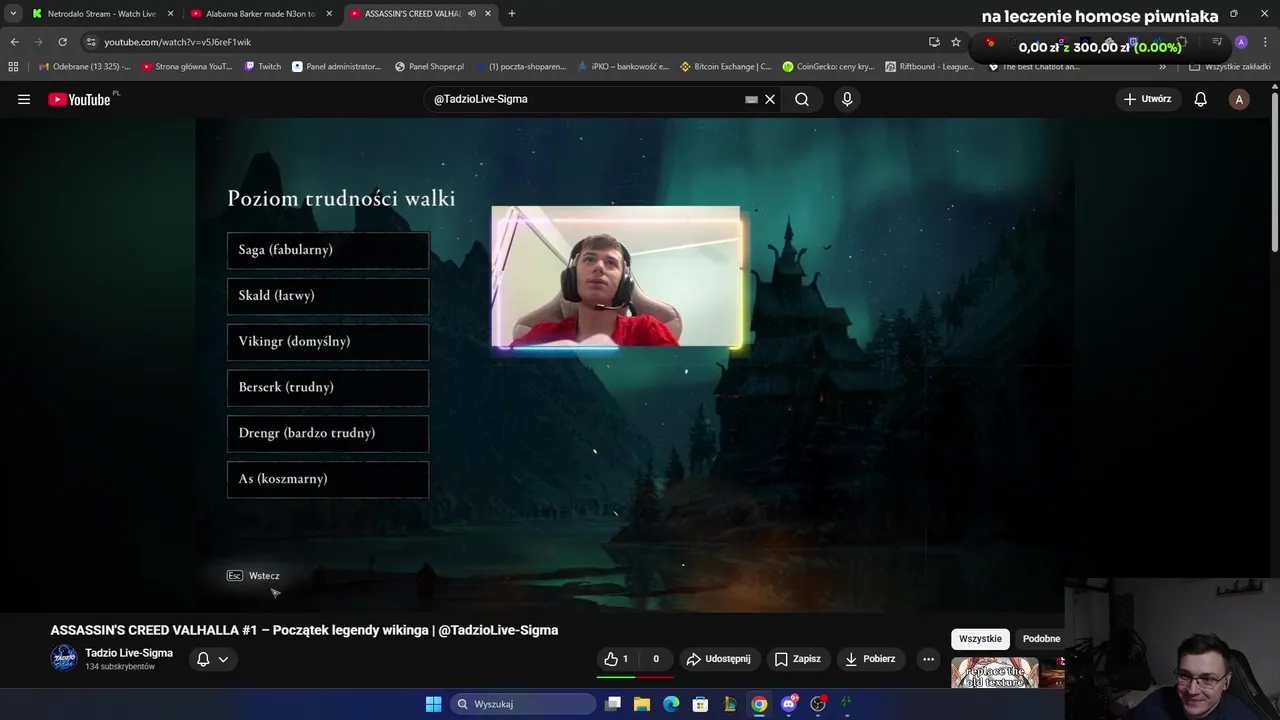Open the Riftbound League bookmark
Image resolution: width=1280 pixels, height=720 pixels.
(x=930, y=66)
